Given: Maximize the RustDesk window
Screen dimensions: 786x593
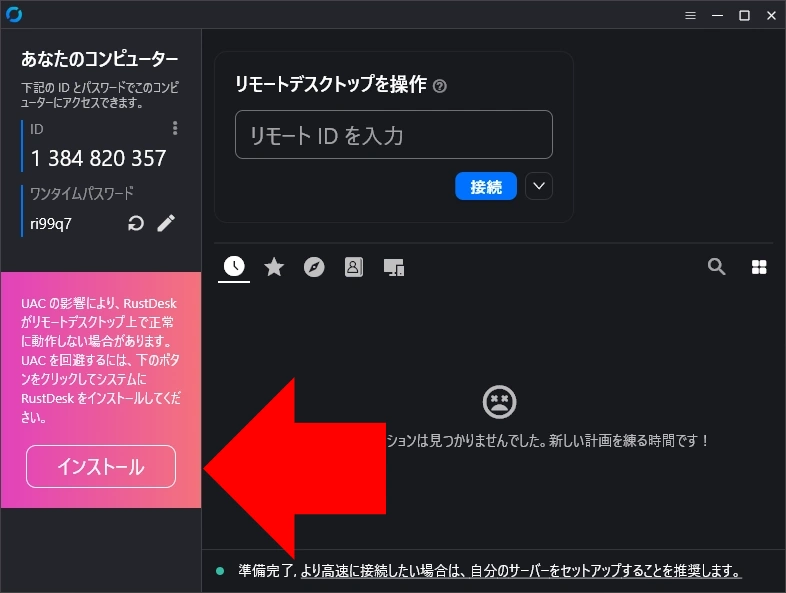Looking at the screenshot, I should 744,15.
